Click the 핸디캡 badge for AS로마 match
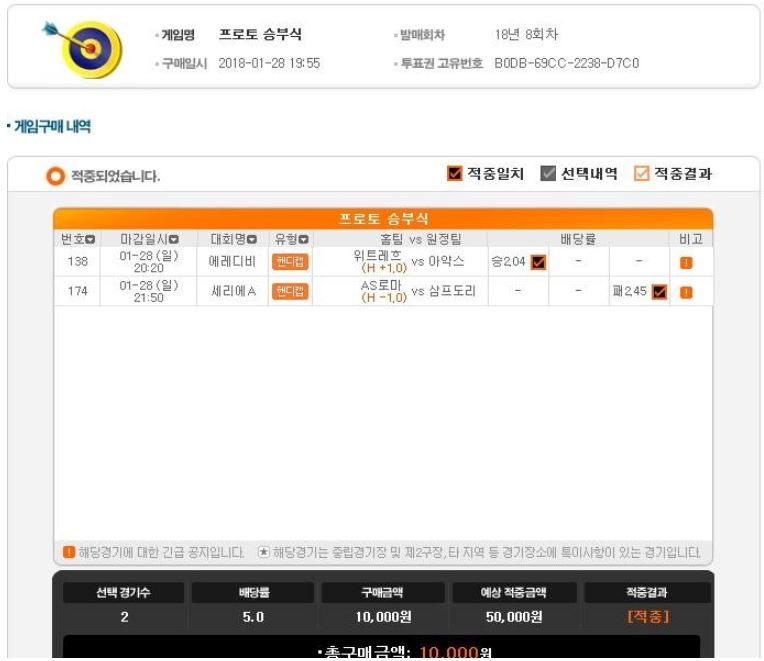Viewport: 764px width, 661px height. pos(290,291)
